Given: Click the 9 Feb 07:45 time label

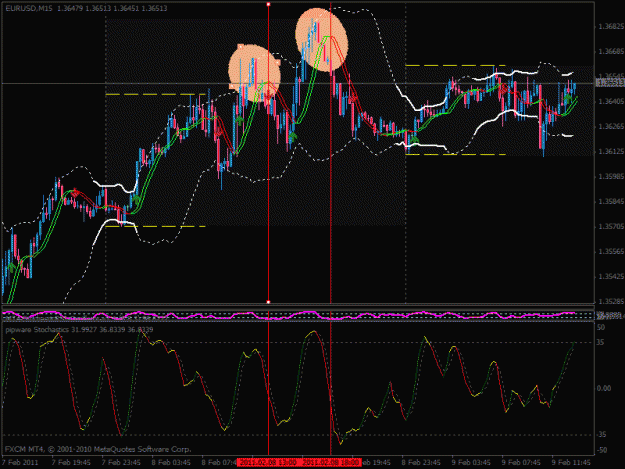Looking at the screenshot, I should (x=521, y=463).
